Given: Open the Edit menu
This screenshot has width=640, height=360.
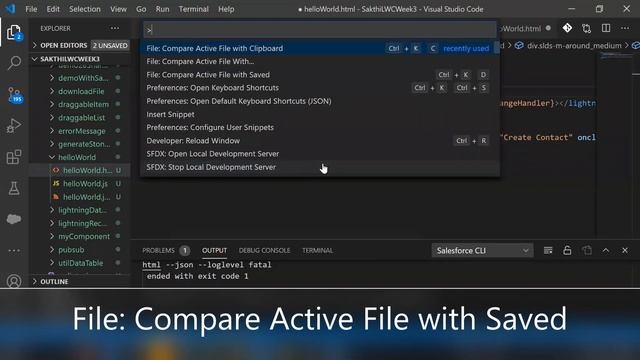Looking at the screenshot, I should click(x=53, y=9).
